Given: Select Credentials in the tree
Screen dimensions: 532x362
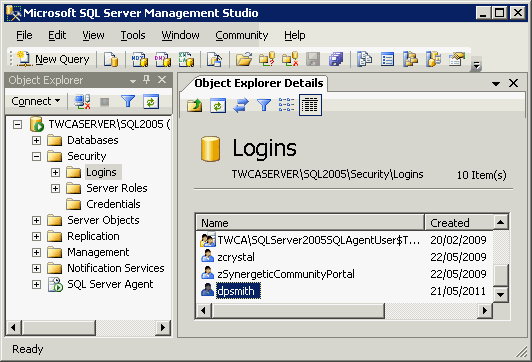Looking at the screenshot, I should coord(113,204).
